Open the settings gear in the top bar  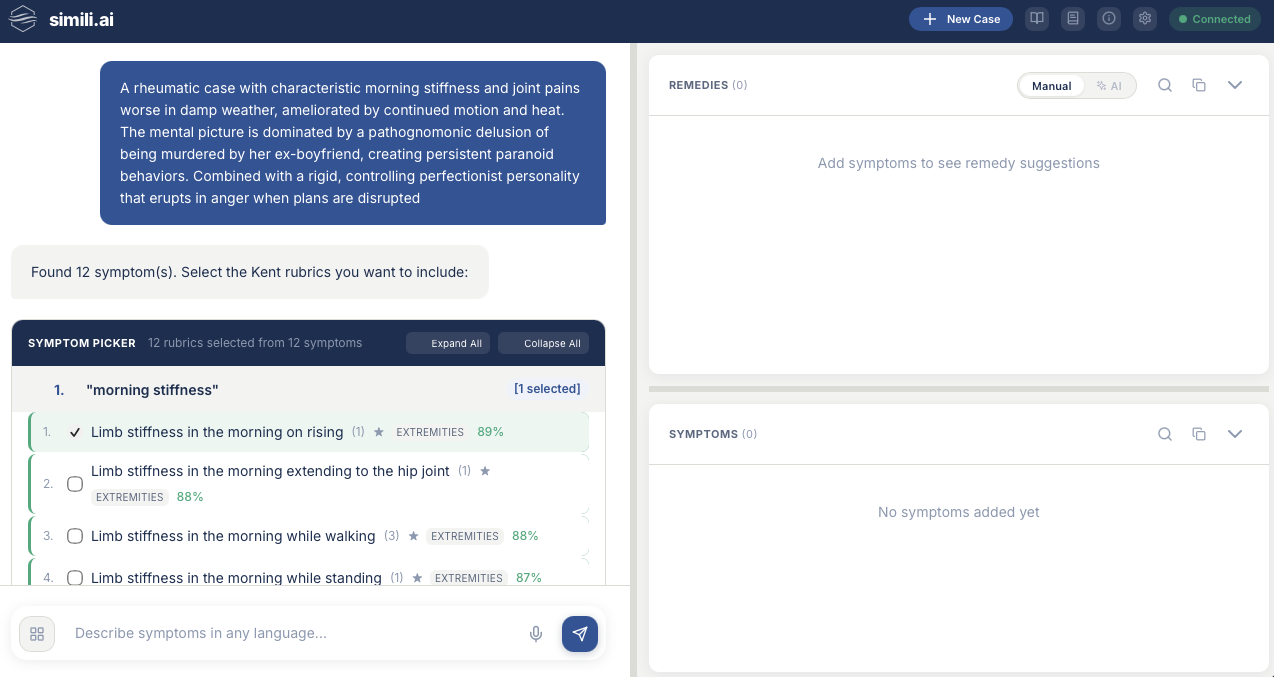1144,18
